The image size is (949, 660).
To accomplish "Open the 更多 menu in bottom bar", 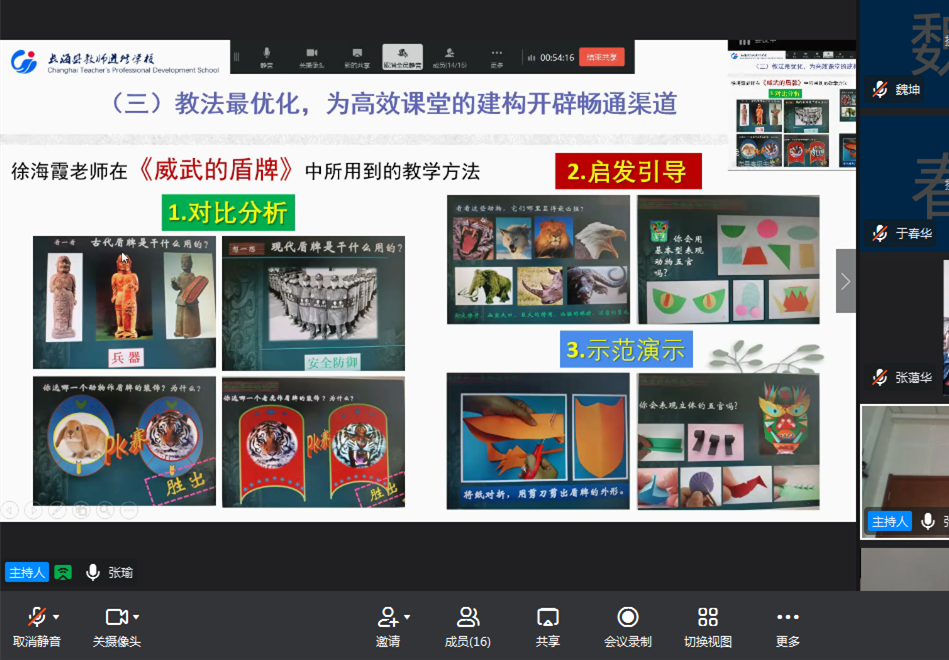I will [787, 627].
